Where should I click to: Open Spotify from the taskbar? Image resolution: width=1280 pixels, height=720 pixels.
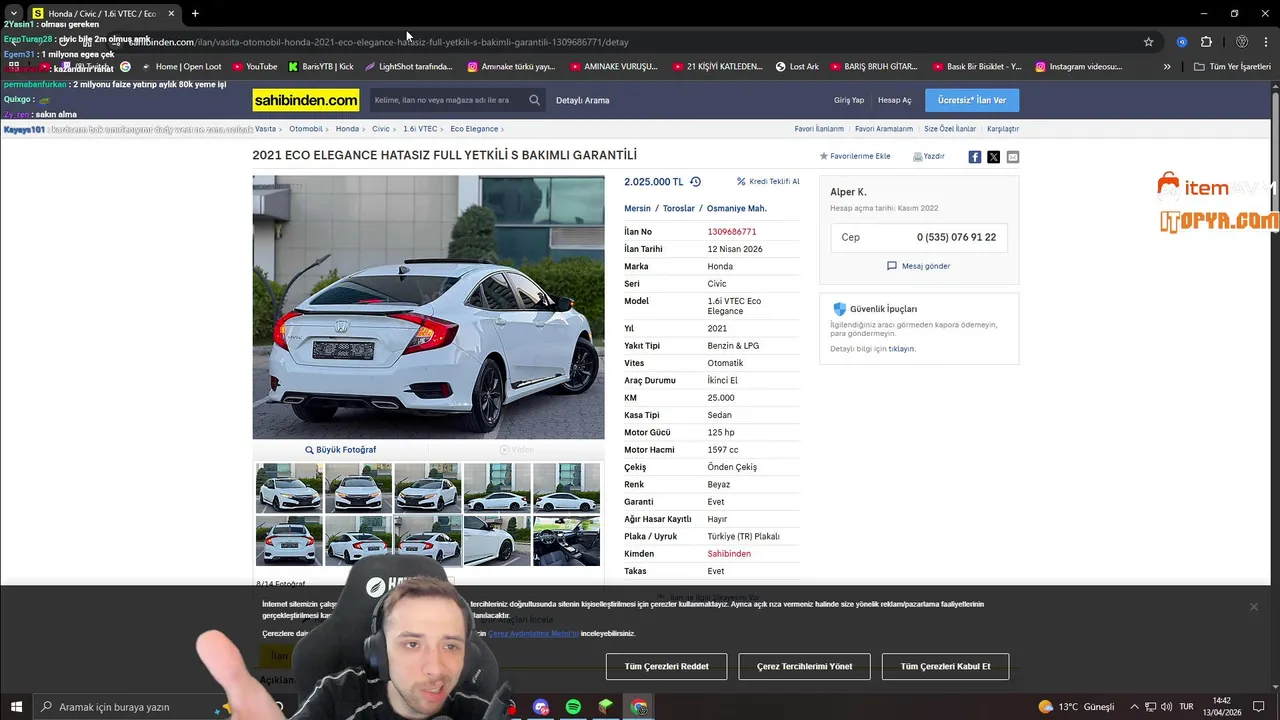[x=573, y=707]
